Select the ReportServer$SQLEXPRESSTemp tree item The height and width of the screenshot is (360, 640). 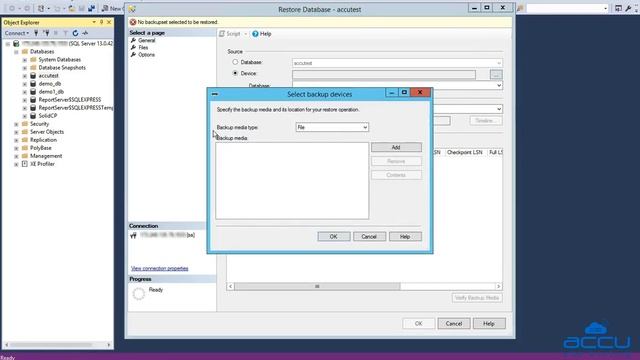tap(76, 108)
